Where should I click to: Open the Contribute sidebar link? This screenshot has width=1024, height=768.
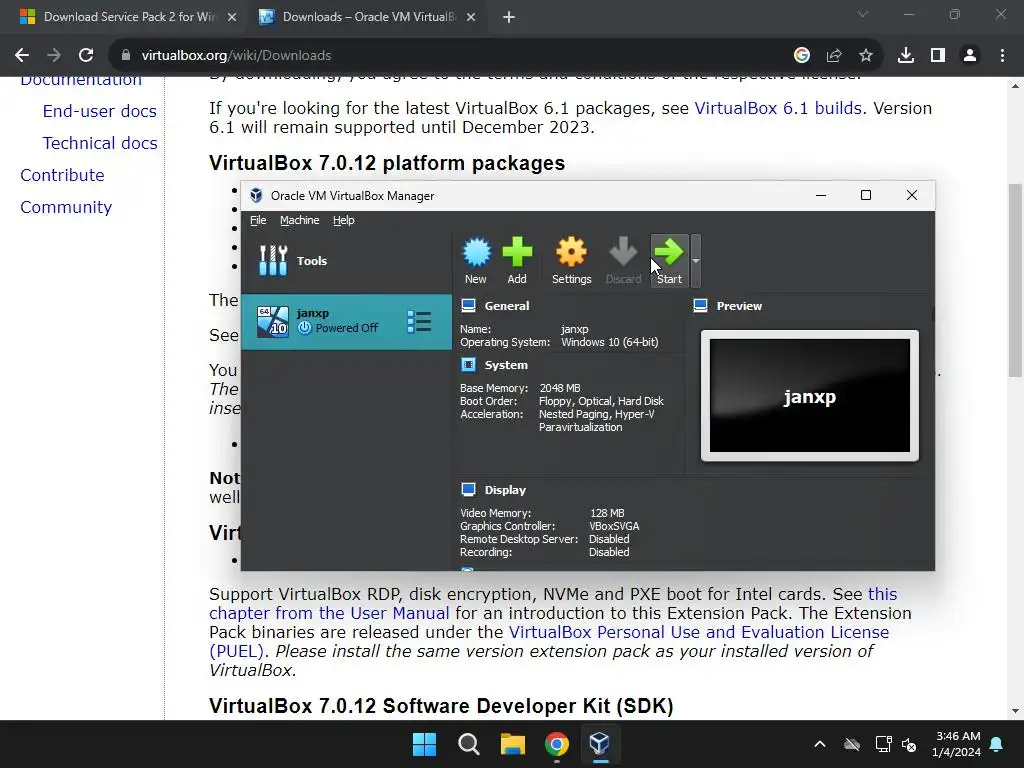click(62, 175)
